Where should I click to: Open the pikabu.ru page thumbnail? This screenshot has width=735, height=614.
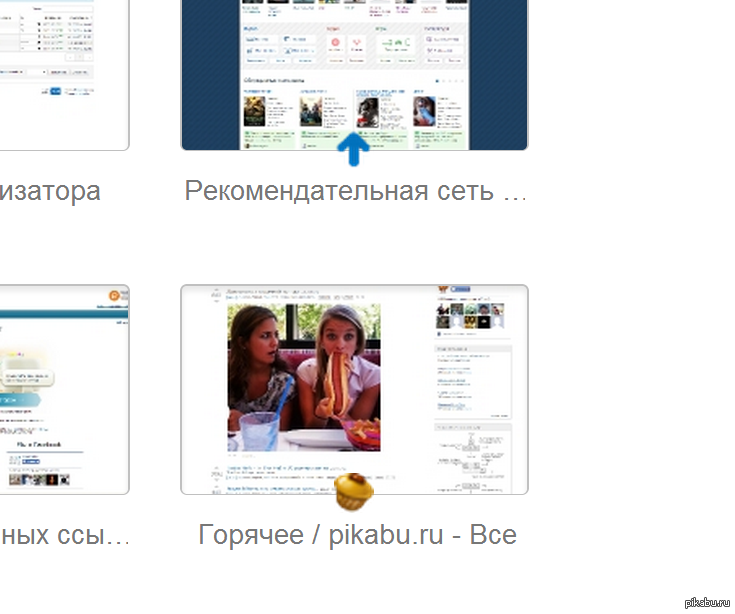(x=354, y=388)
